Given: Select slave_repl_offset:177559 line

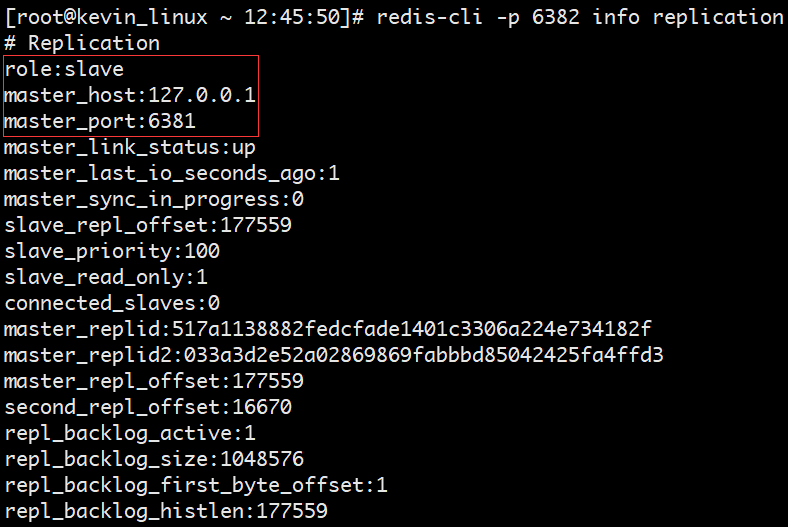Looking at the screenshot, I should [148, 226].
